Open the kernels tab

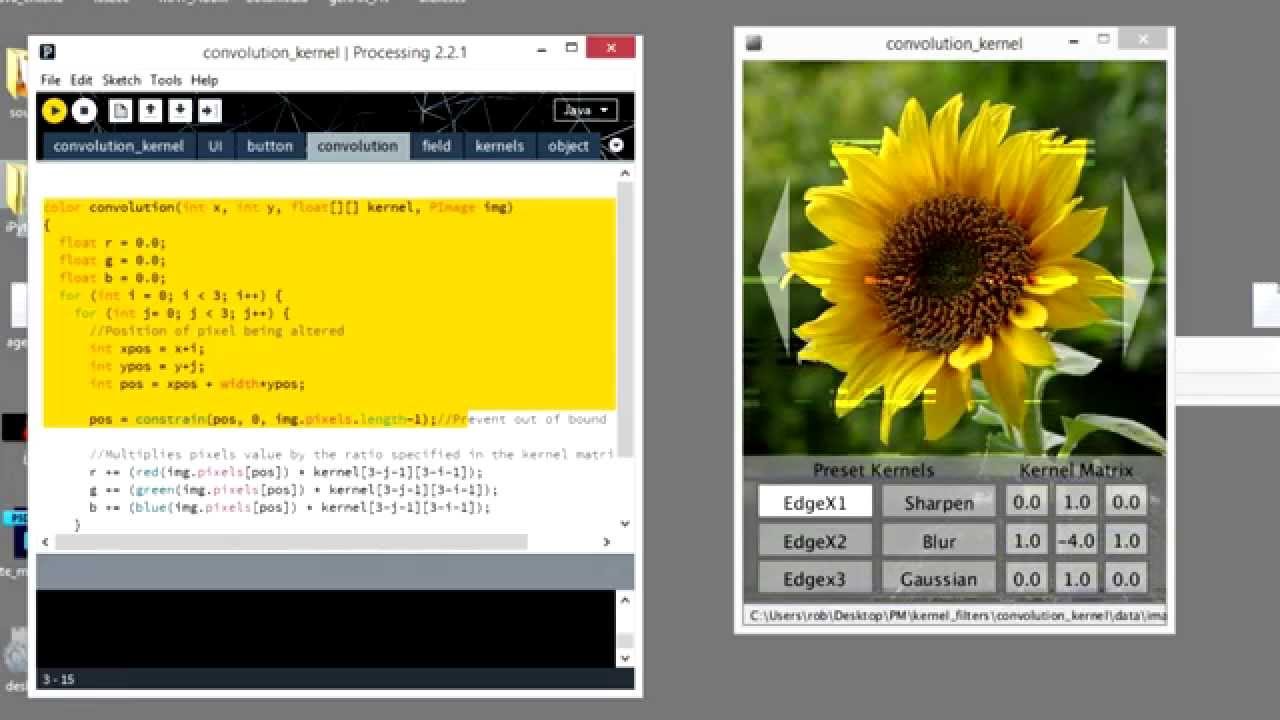pos(499,146)
